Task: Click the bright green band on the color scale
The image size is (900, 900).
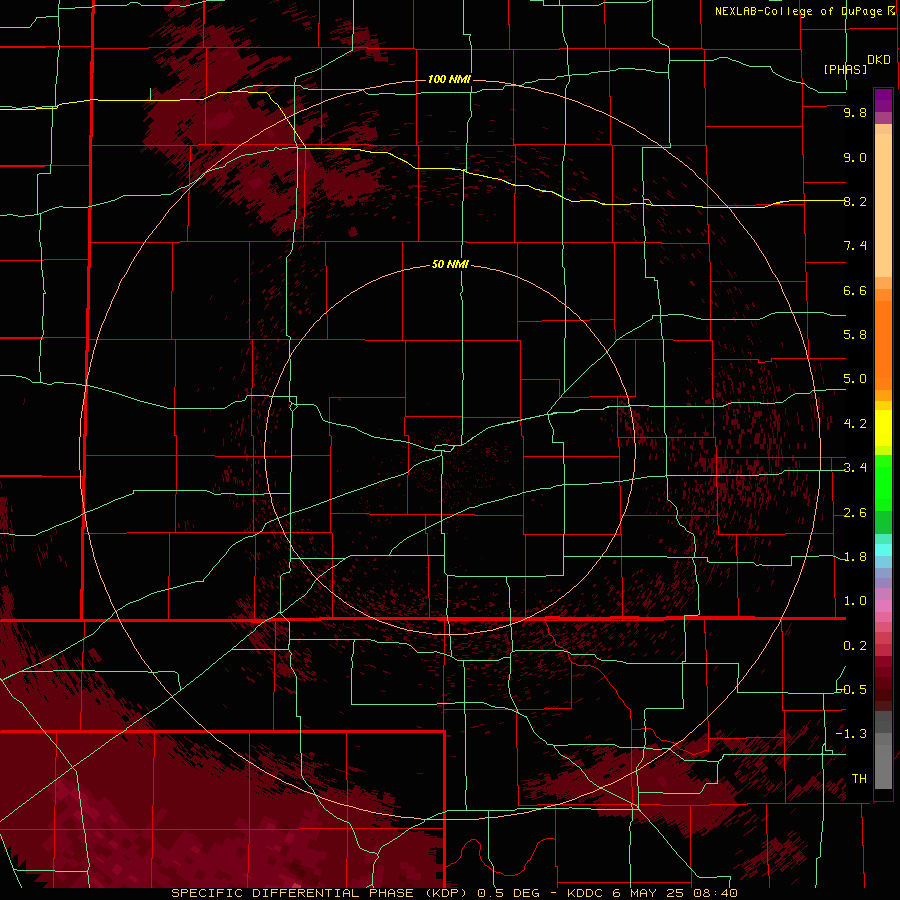Action: [x=883, y=482]
